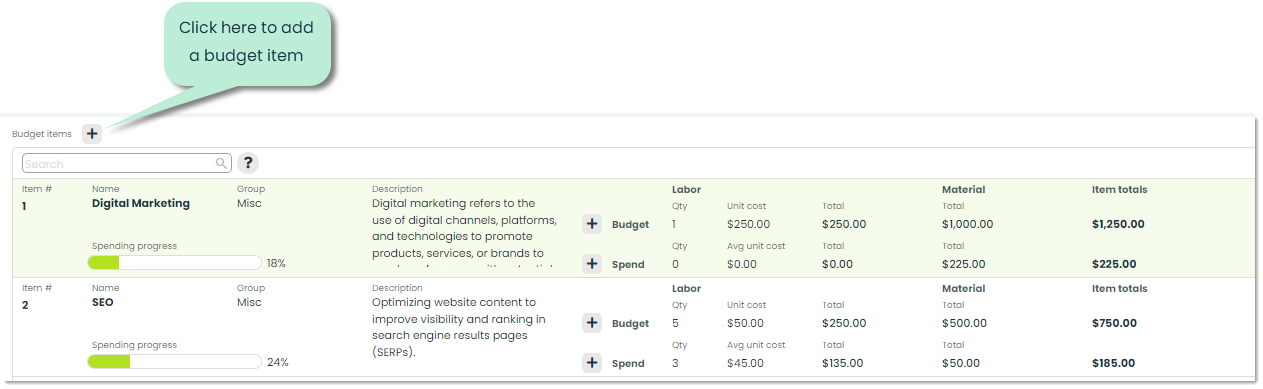Add Spend entry for Digital Marketing
Image resolution: width=1263 pixels, height=389 pixels.
coord(592,264)
